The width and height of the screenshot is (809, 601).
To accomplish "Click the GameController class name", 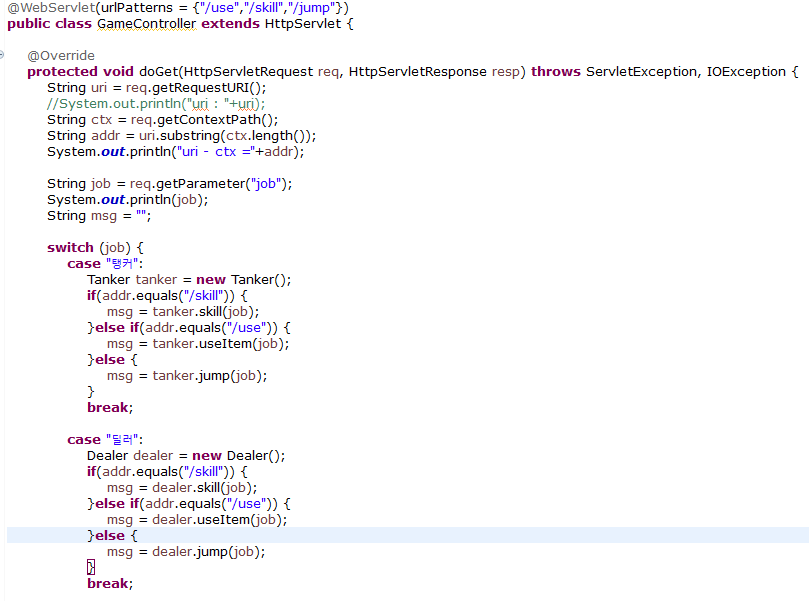I will [147, 24].
